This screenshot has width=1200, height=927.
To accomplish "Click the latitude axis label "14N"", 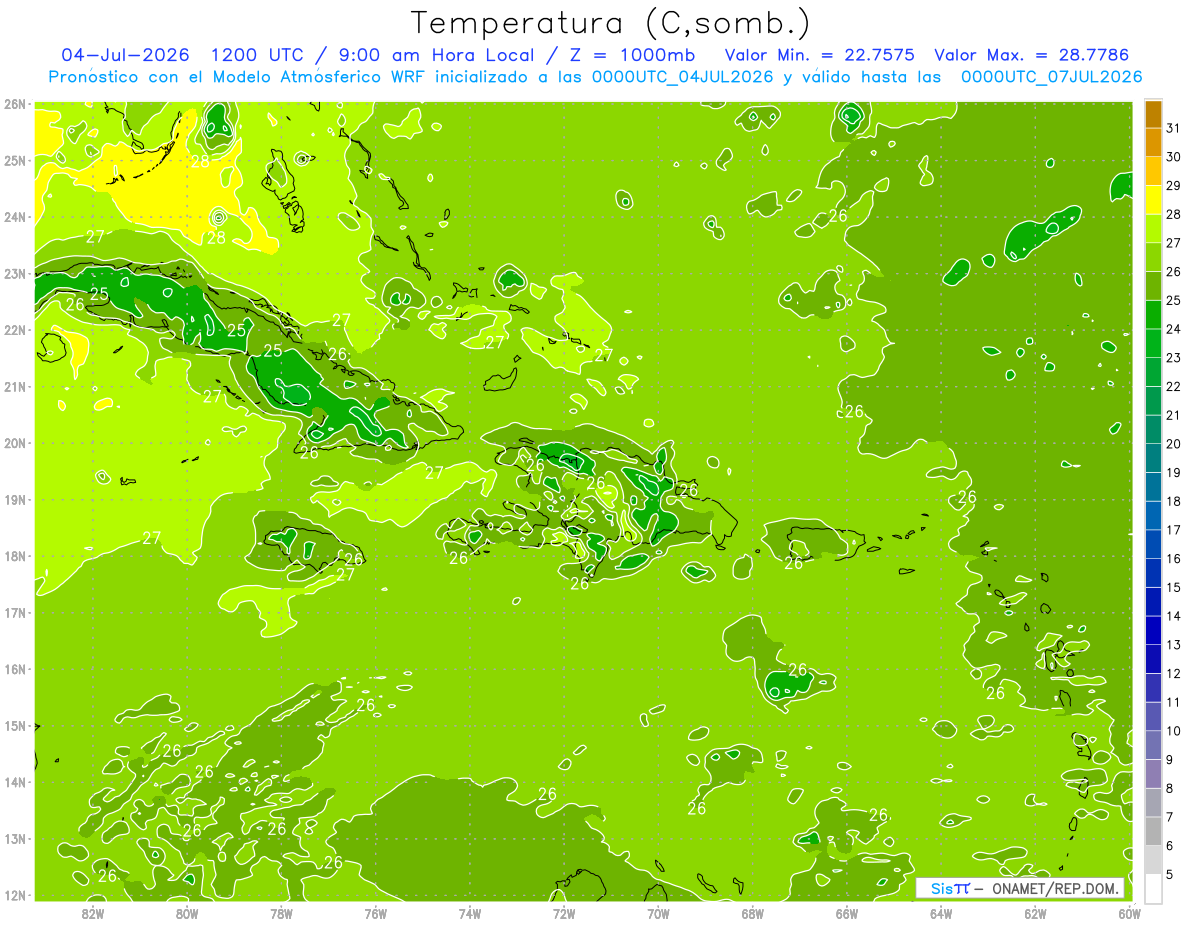I will (x=15, y=782).
